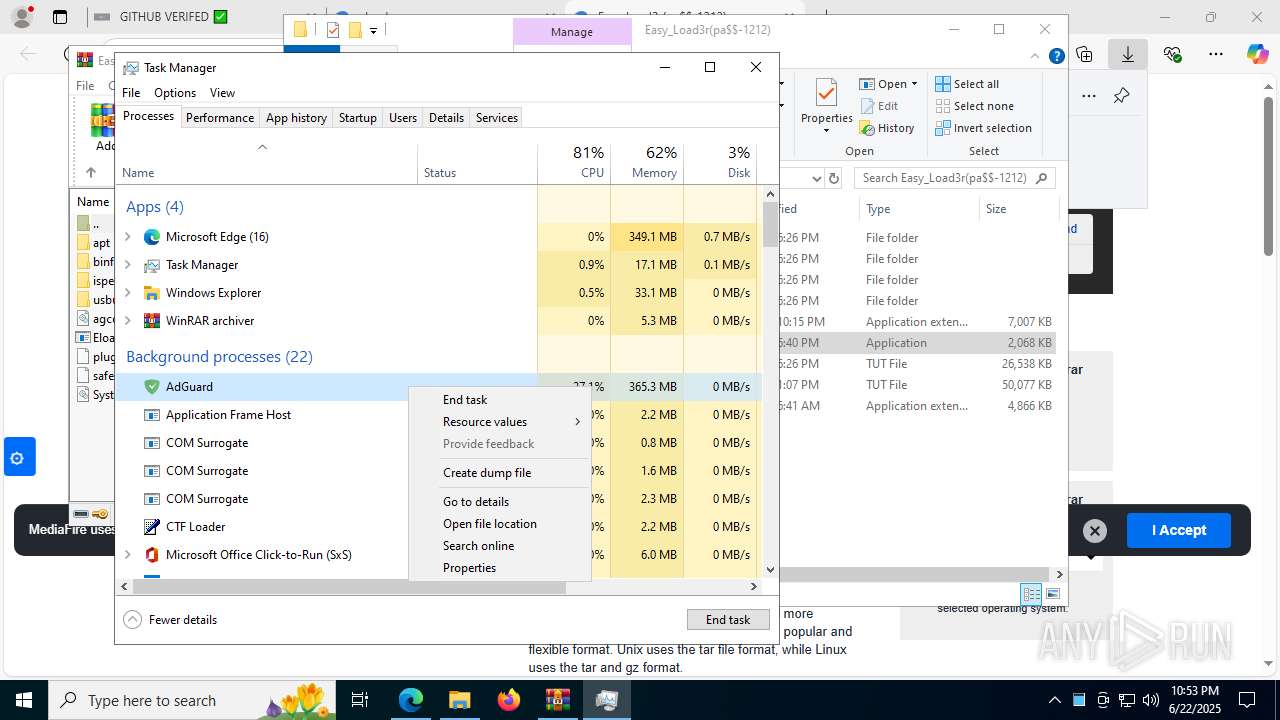
Task: Expand Microsoft Edge (16) process group
Action: (127, 237)
